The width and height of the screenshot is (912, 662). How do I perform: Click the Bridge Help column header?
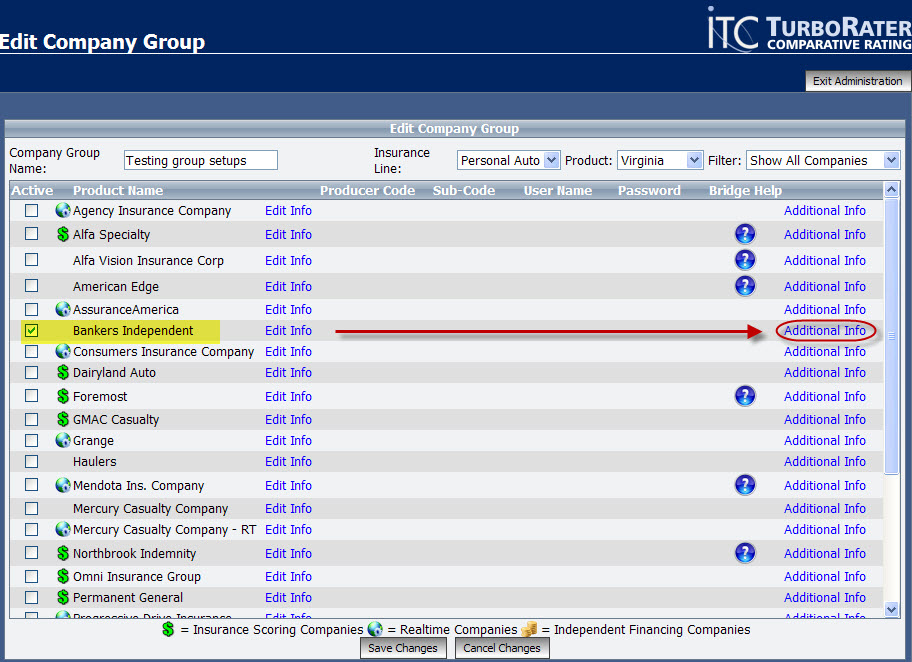pyautogui.click(x=745, y=190)
